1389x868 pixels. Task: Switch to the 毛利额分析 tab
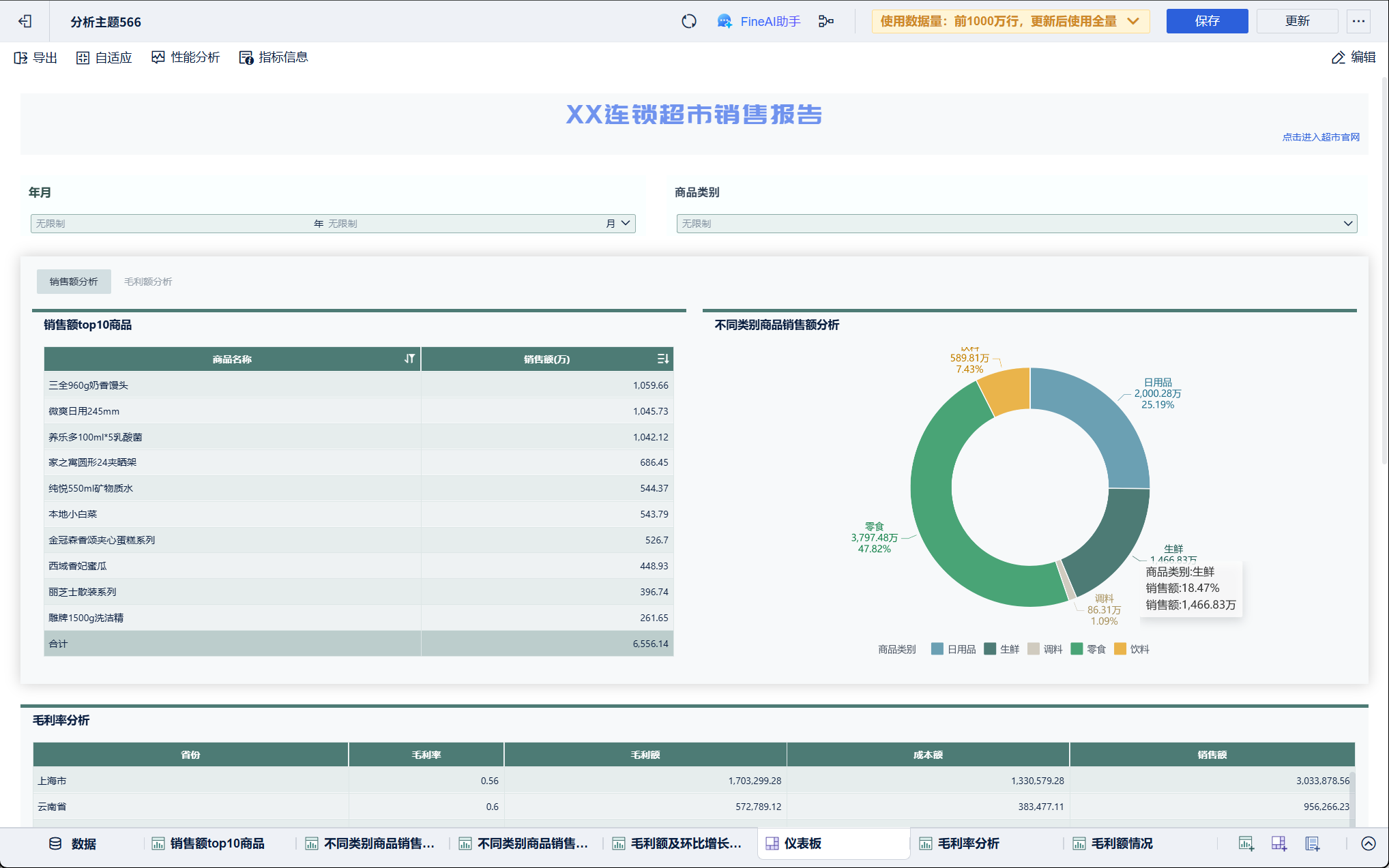pyautogui.click(x=148, y=282)
